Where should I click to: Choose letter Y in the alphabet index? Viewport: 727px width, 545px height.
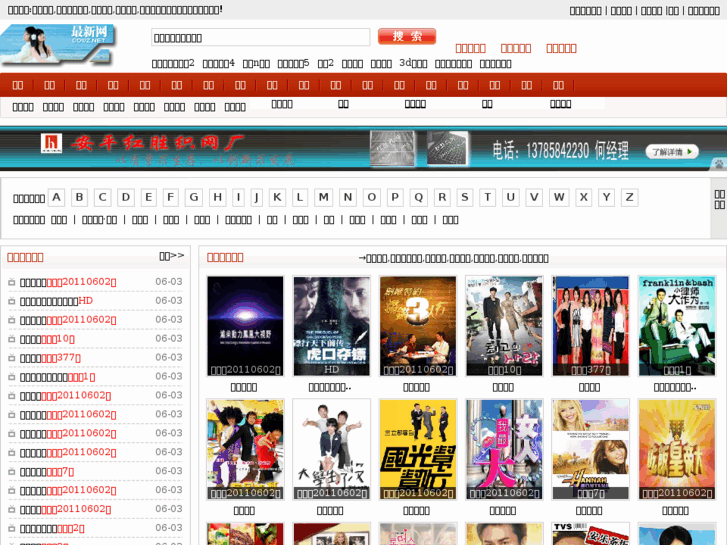606,198
